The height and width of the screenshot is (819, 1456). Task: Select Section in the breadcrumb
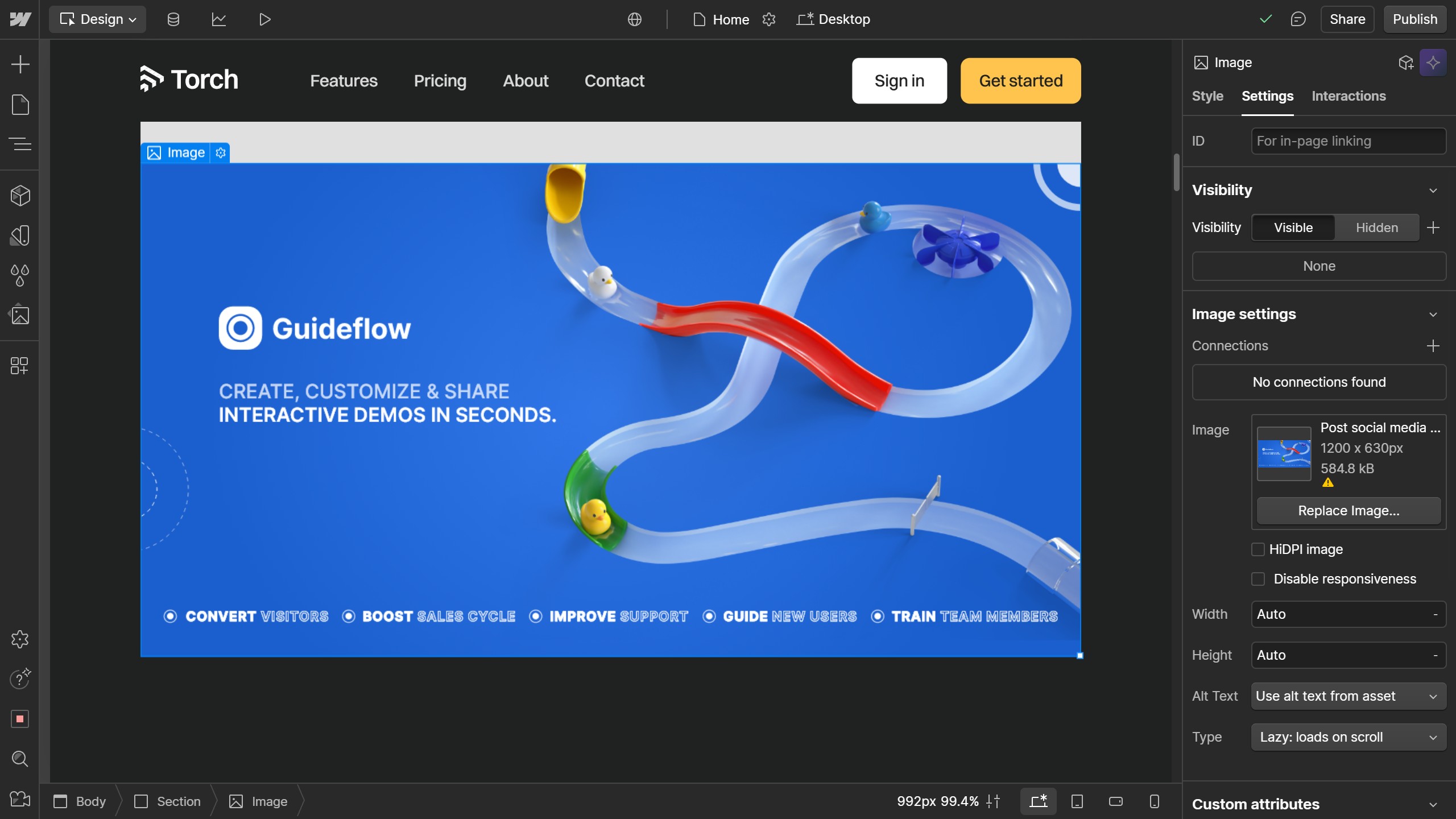(168, 801)
